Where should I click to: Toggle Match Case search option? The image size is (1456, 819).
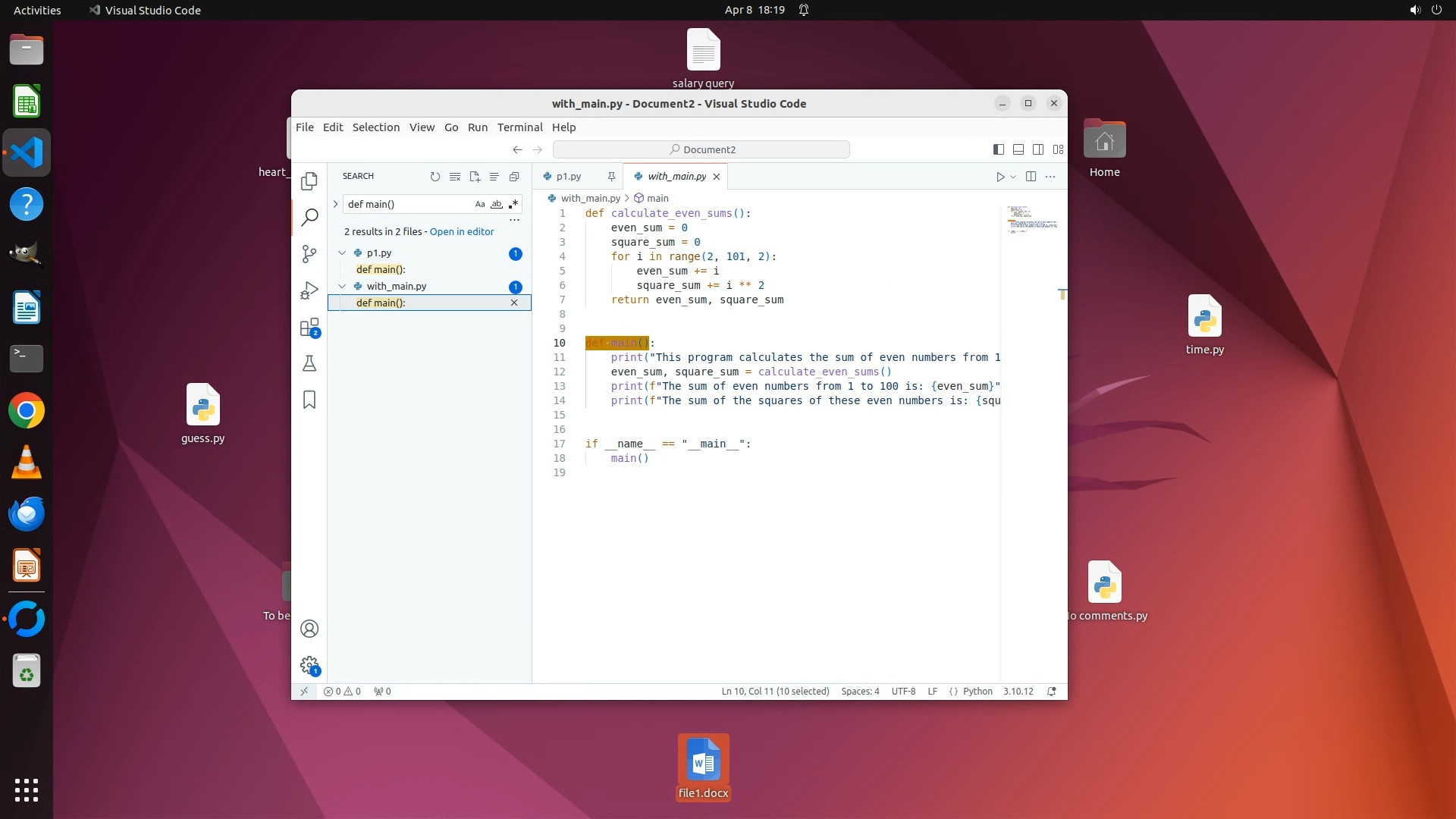click(x=480, y=204)
